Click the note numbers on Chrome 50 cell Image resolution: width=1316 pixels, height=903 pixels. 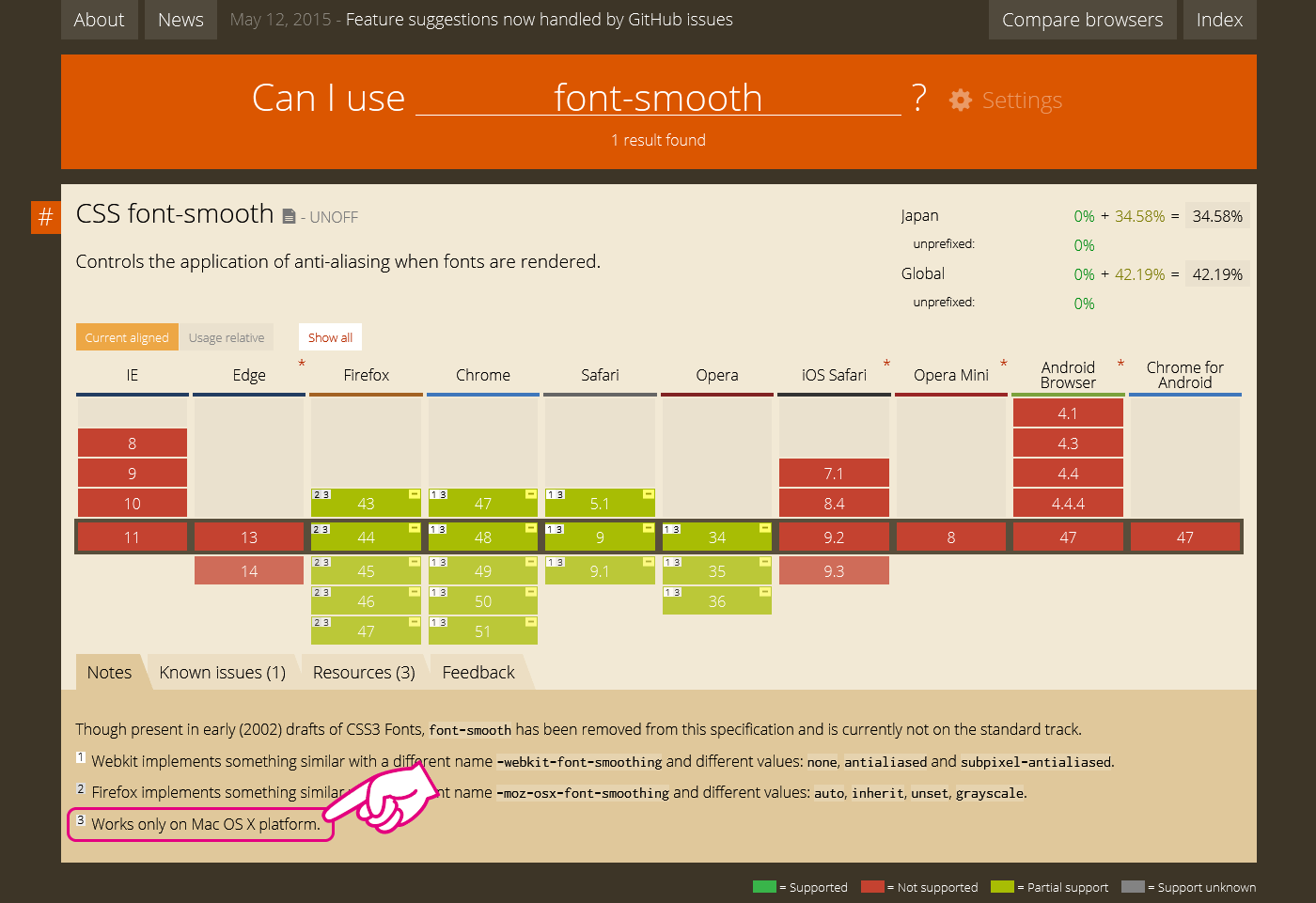[x=439, y=593]
